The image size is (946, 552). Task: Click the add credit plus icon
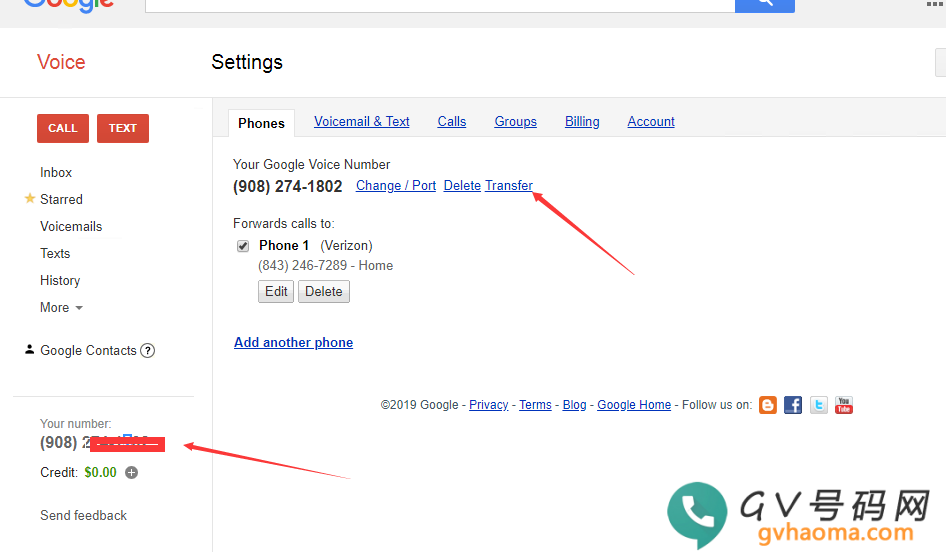pos(132,472)
